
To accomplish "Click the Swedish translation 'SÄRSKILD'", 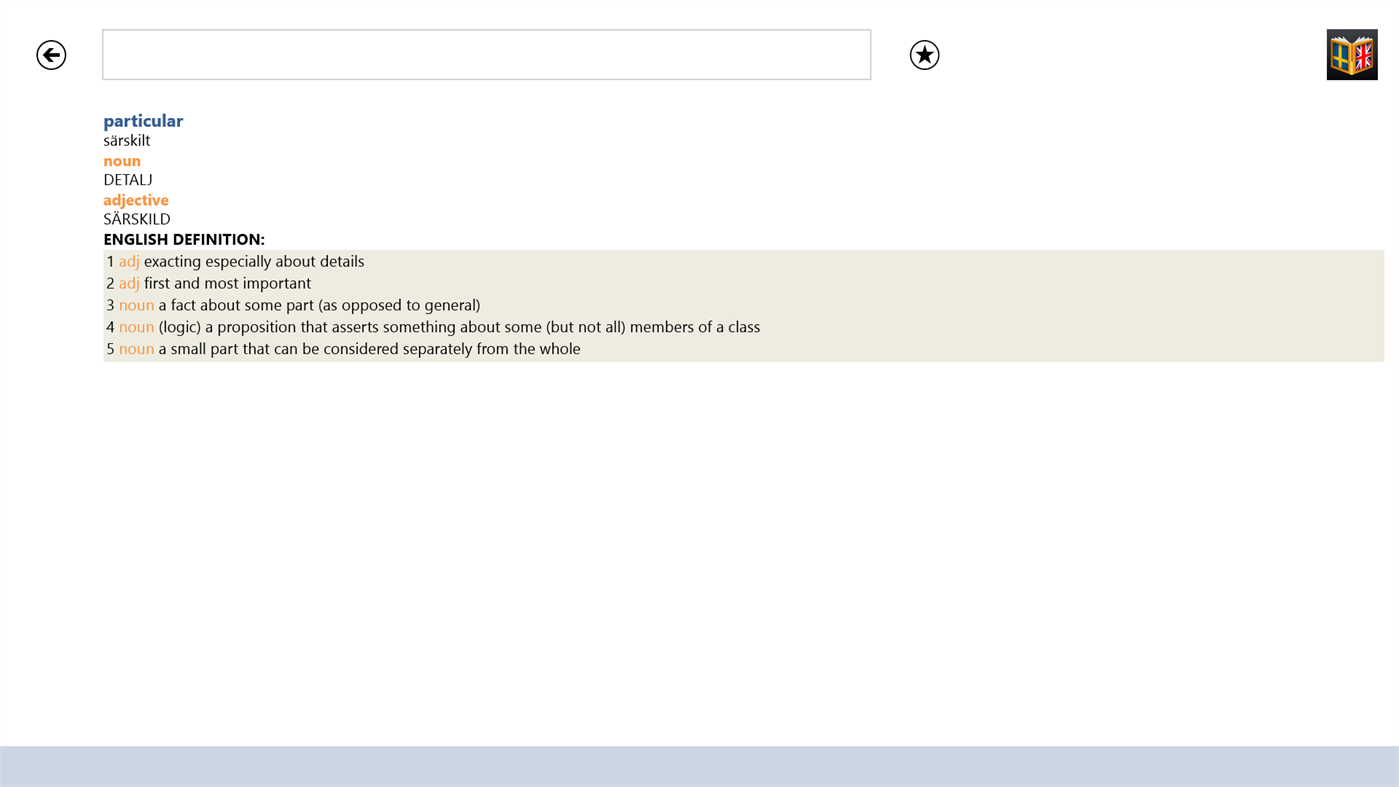I will click(137, 218).
